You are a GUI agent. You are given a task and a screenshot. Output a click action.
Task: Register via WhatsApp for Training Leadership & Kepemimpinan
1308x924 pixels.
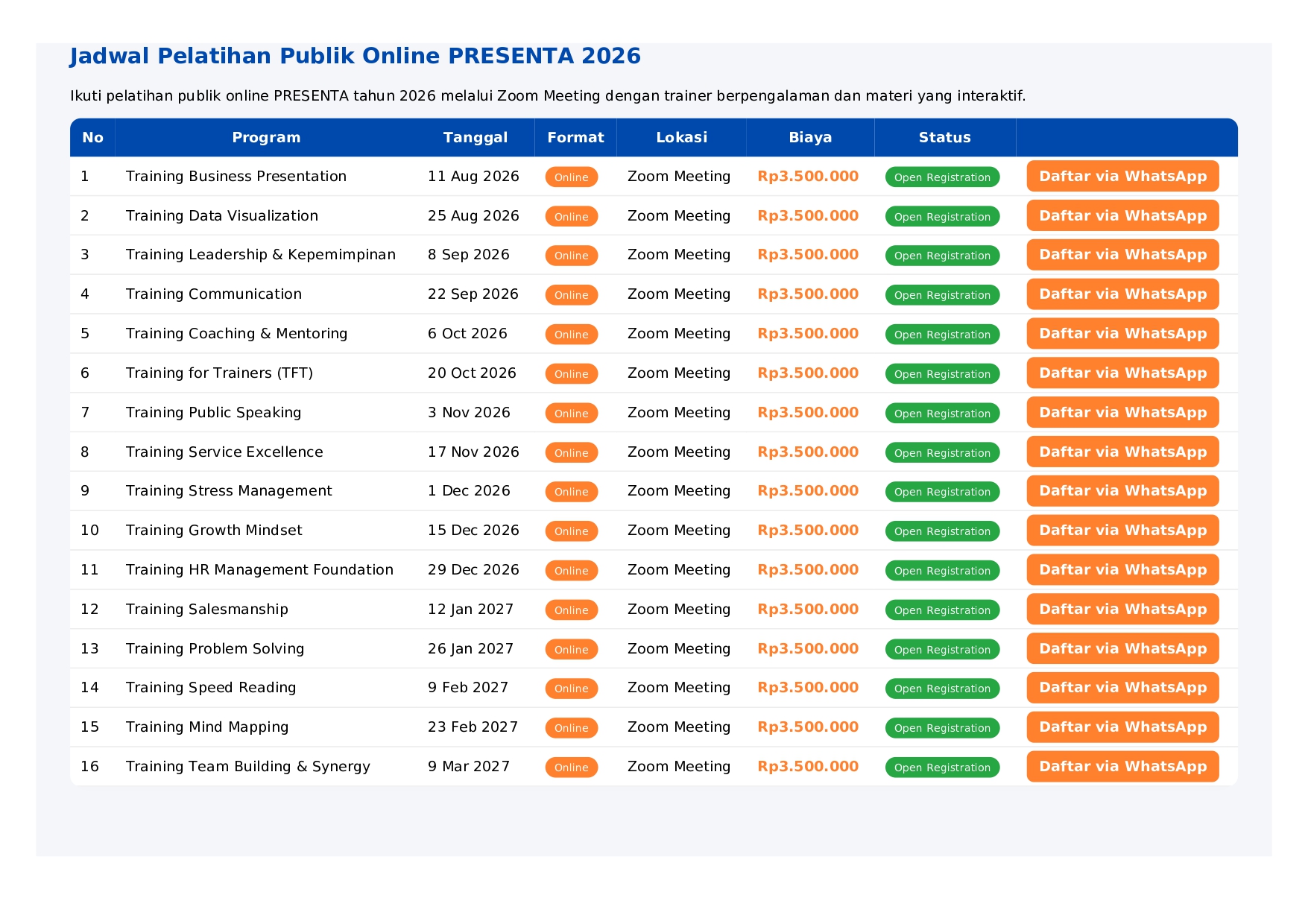click(1122, 255)
